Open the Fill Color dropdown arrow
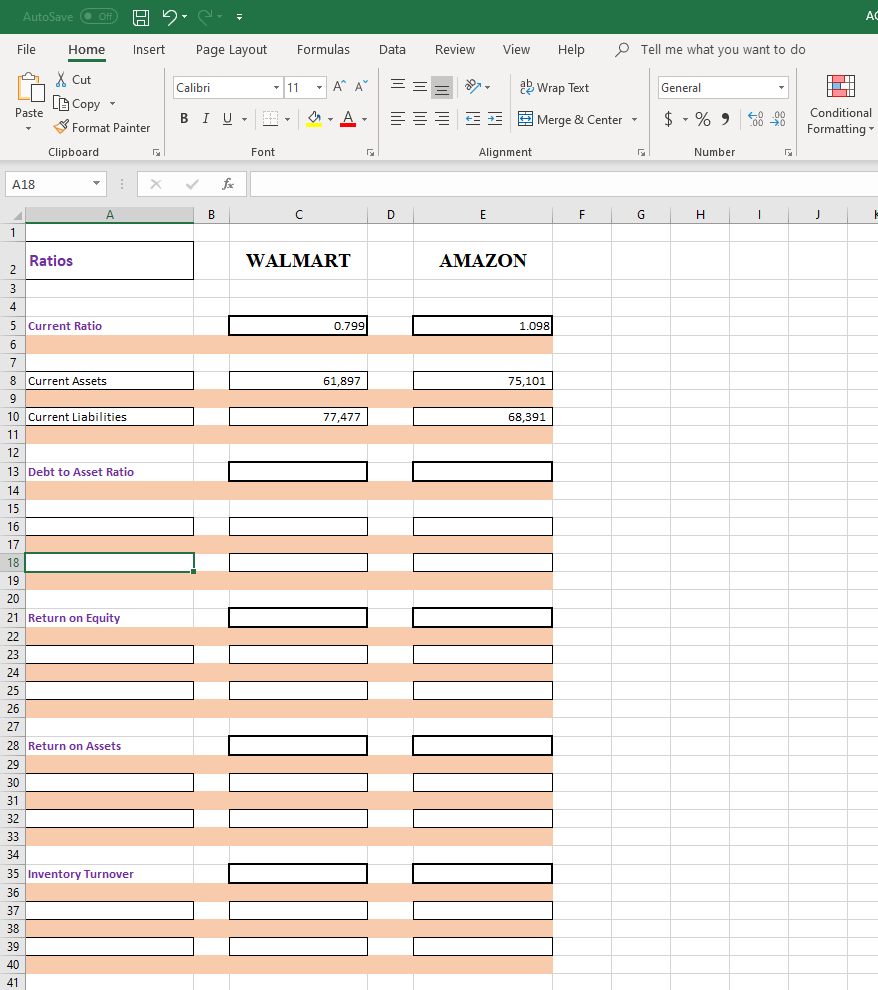Viewport: 878px width, 990px height. [x=330, y=119]
